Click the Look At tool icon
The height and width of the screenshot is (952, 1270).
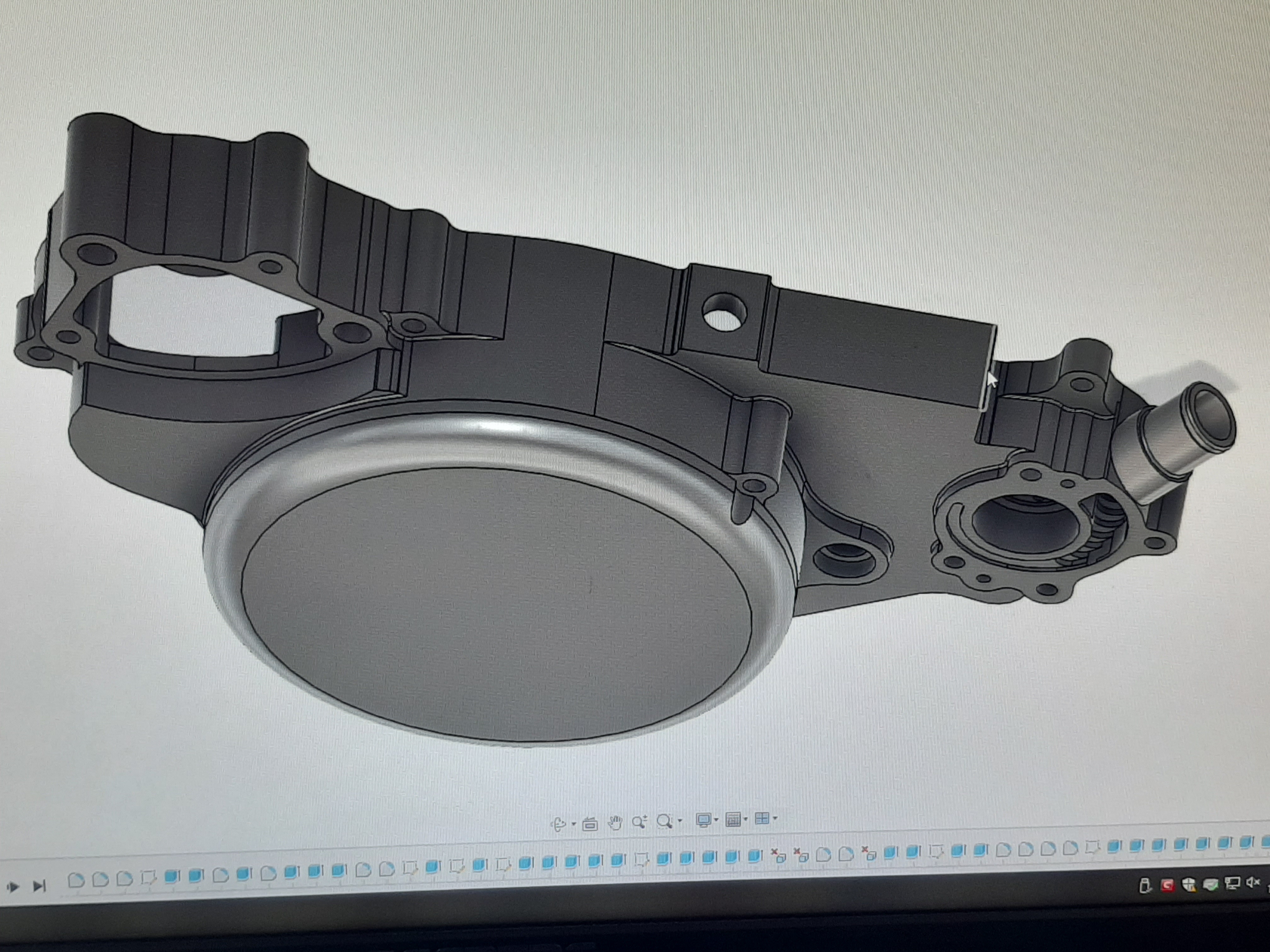pos(590,824)
